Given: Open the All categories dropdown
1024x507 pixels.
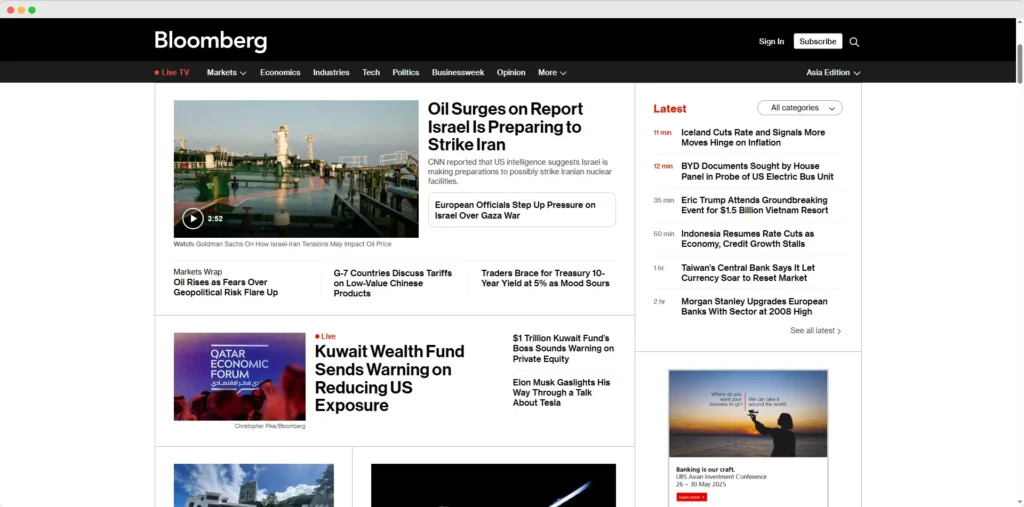Looking at the screenshot, I should [x=799, y=108].
